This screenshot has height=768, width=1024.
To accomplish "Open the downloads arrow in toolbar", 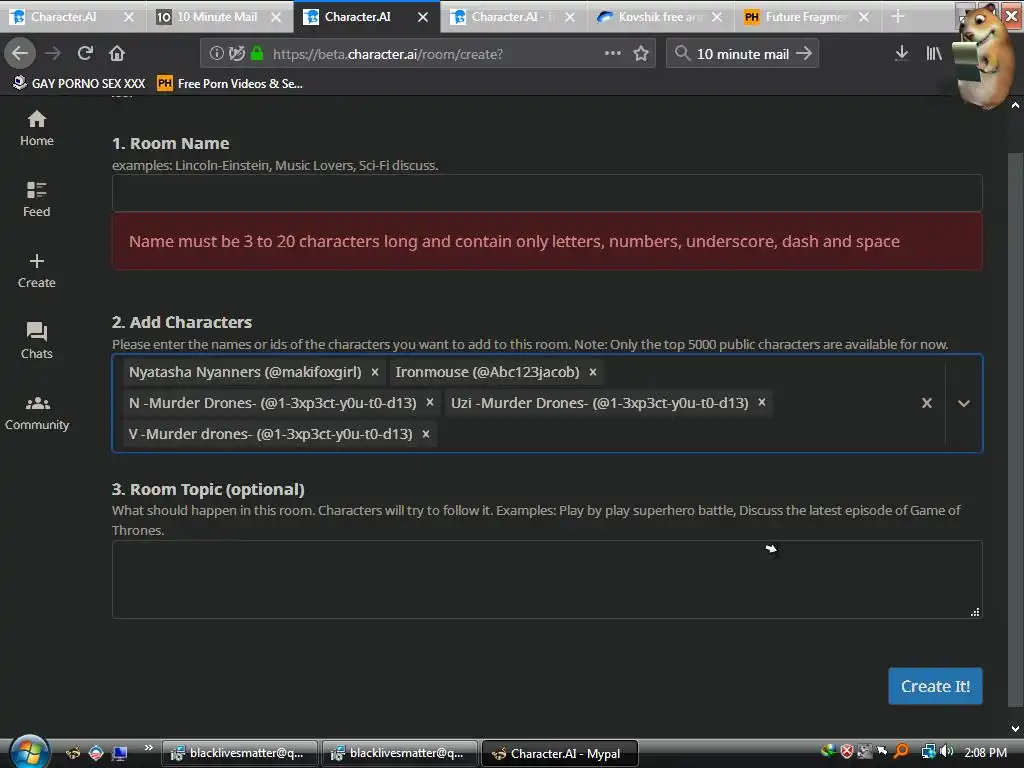I will pos(901,54).
